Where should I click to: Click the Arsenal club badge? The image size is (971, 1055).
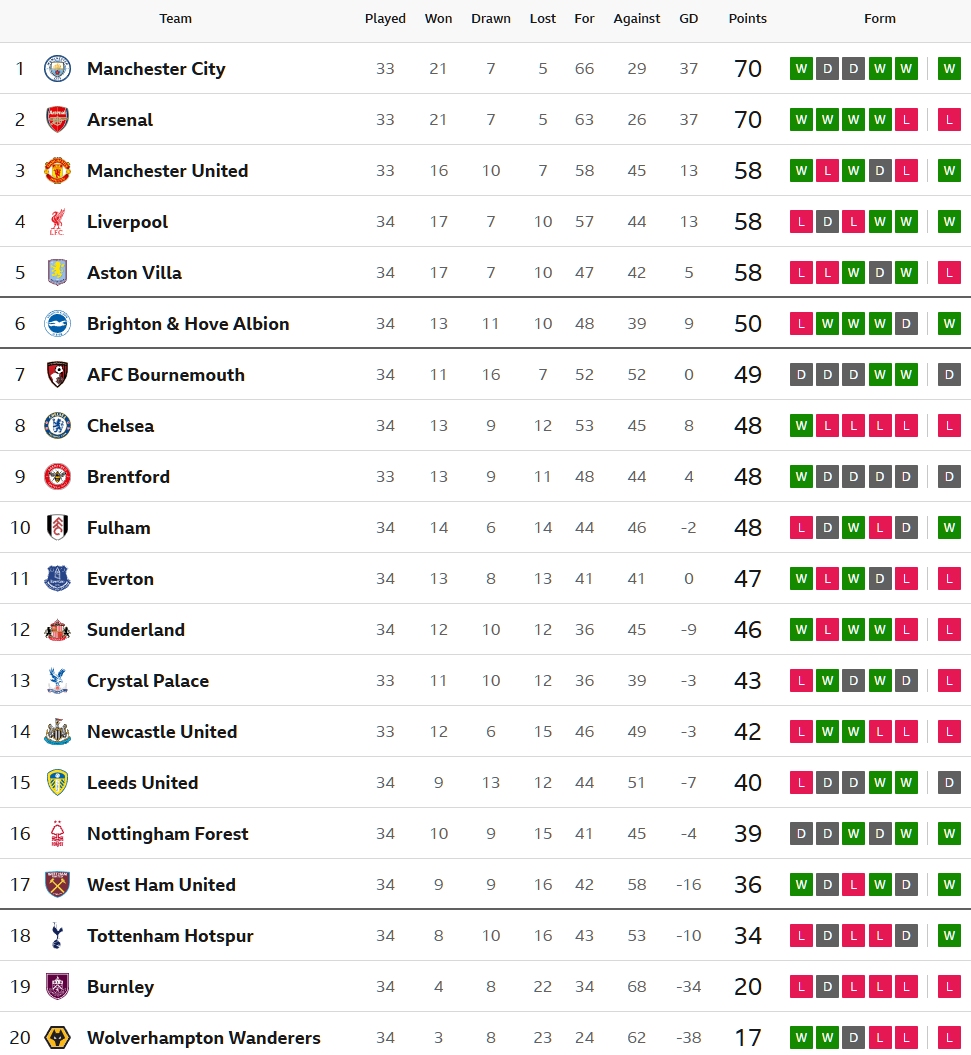[57, 120]
